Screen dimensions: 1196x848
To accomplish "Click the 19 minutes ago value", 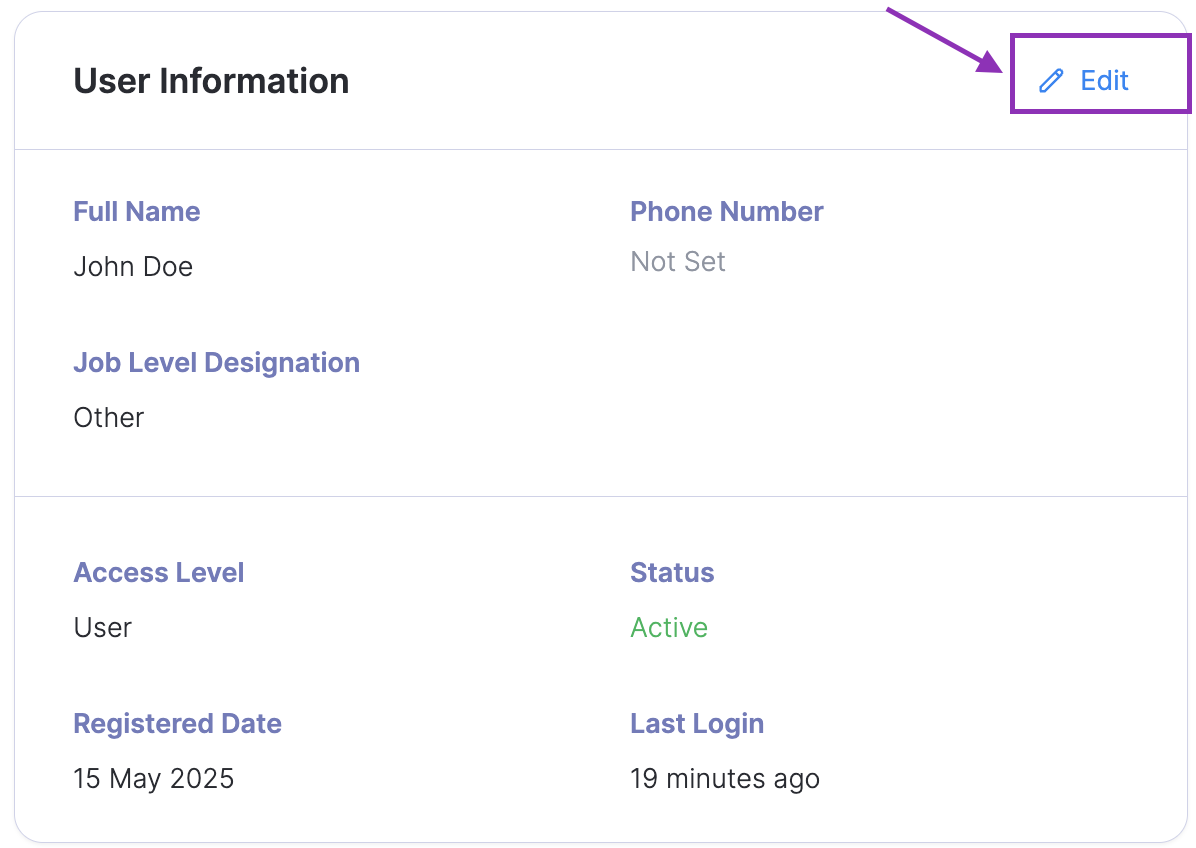I will tap(725, 779).
